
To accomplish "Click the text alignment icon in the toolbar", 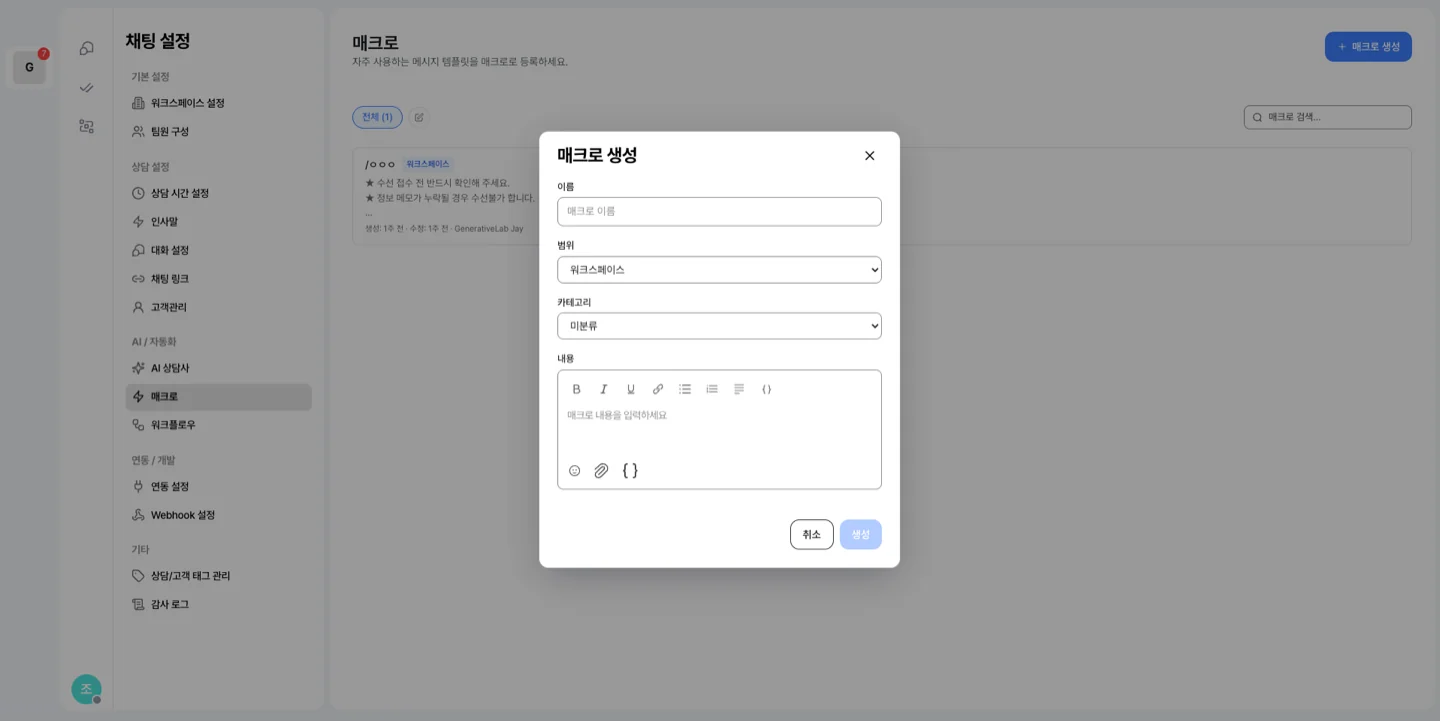I will pyautogui.click(x=739, y=389).
